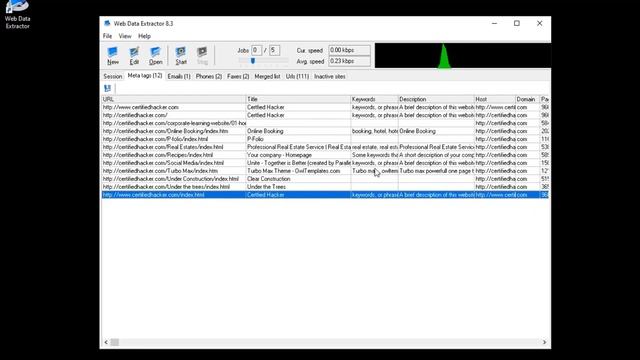640x360 pixels.
Task: Click the 'Online Booking' title cell
Action: pos(298,131)
